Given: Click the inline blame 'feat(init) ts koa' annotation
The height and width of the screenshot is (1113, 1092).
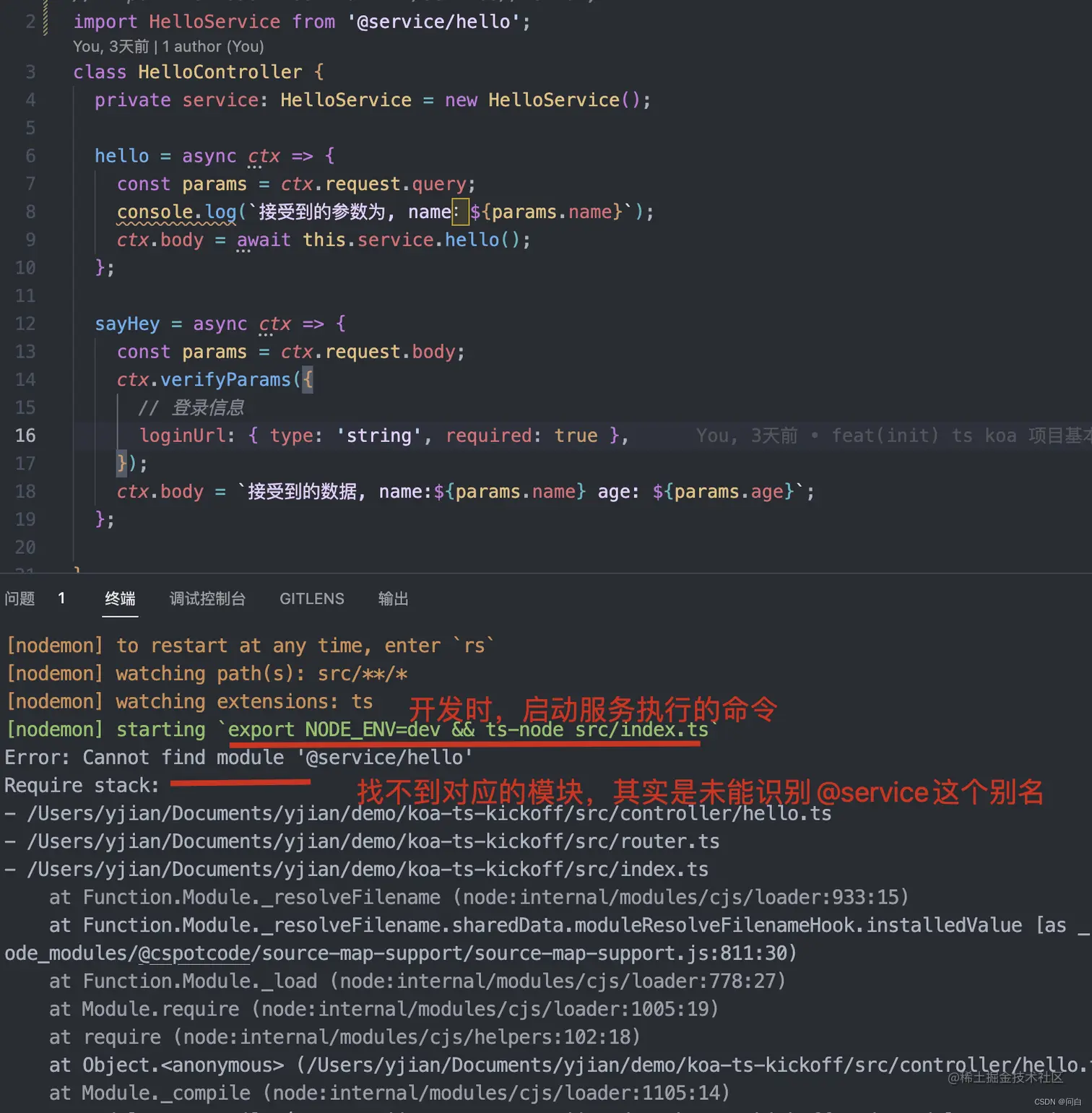Looking at the screenshot, I should click(x=893, y=436).
